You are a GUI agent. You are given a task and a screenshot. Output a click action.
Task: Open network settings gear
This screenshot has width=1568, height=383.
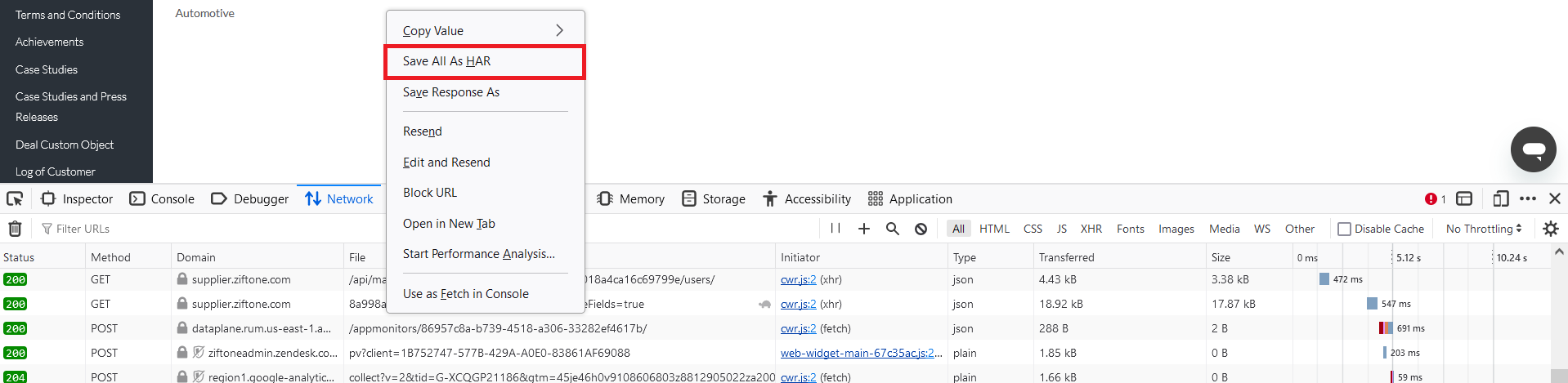coord(1550,229)
